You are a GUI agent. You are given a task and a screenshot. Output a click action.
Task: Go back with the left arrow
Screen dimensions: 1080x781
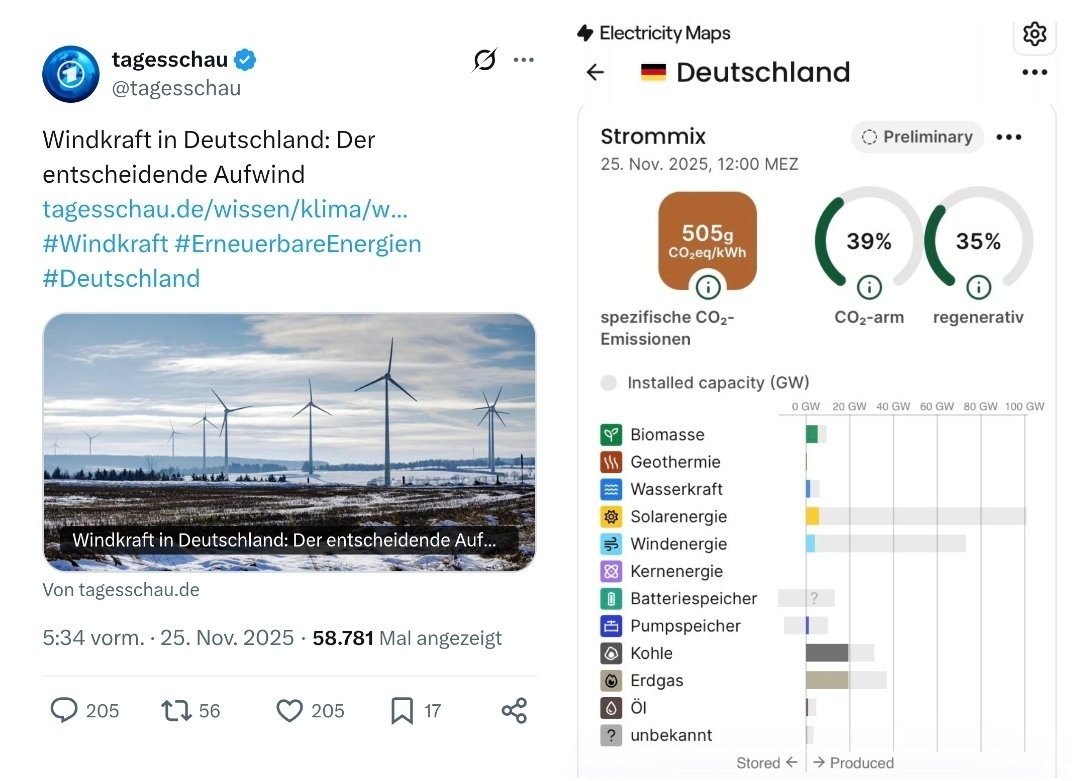596,72
